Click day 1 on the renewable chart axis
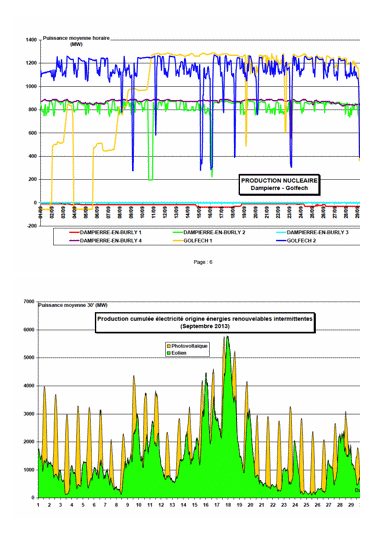380x537 pixels. pos(38,505)
